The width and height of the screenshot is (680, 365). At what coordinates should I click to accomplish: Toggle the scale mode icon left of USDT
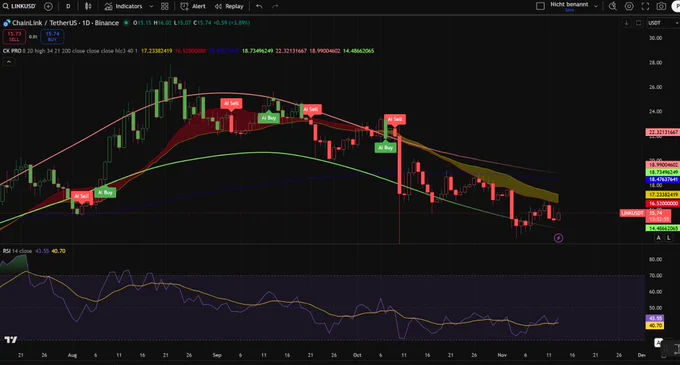tap(638, 23)
